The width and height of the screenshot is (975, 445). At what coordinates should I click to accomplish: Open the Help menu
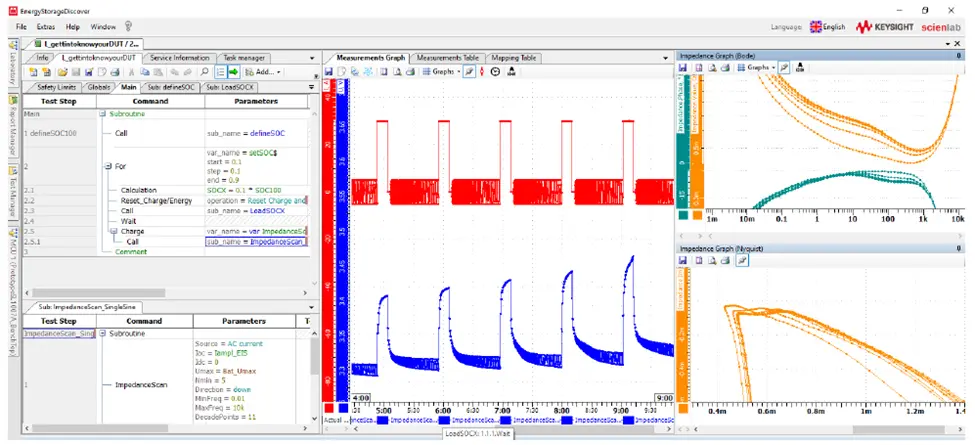[73, 27]
